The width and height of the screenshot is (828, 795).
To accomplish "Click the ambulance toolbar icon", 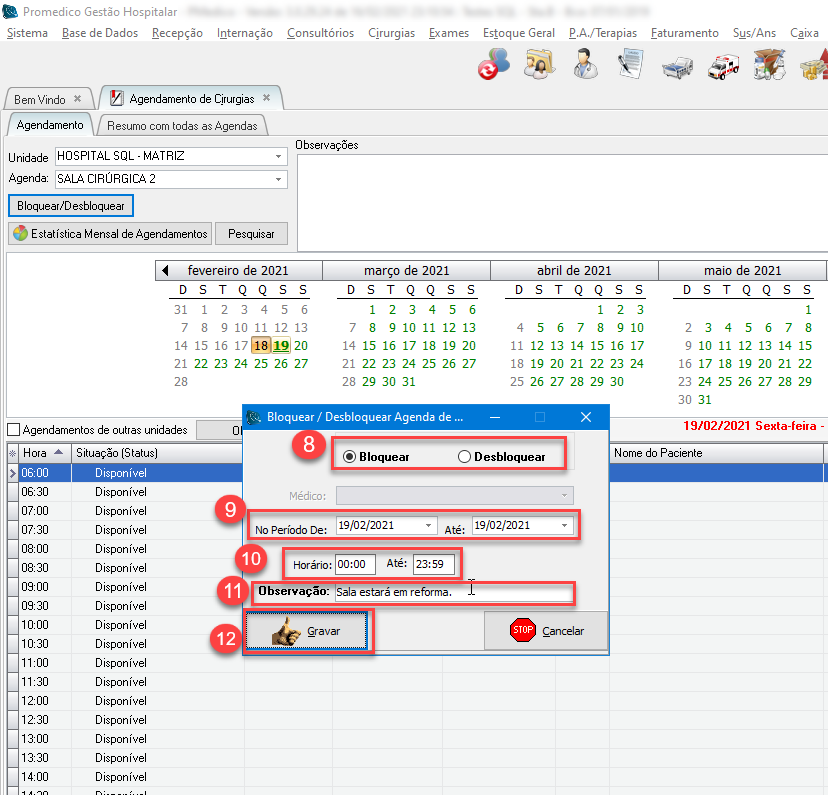I will (723, 67).
